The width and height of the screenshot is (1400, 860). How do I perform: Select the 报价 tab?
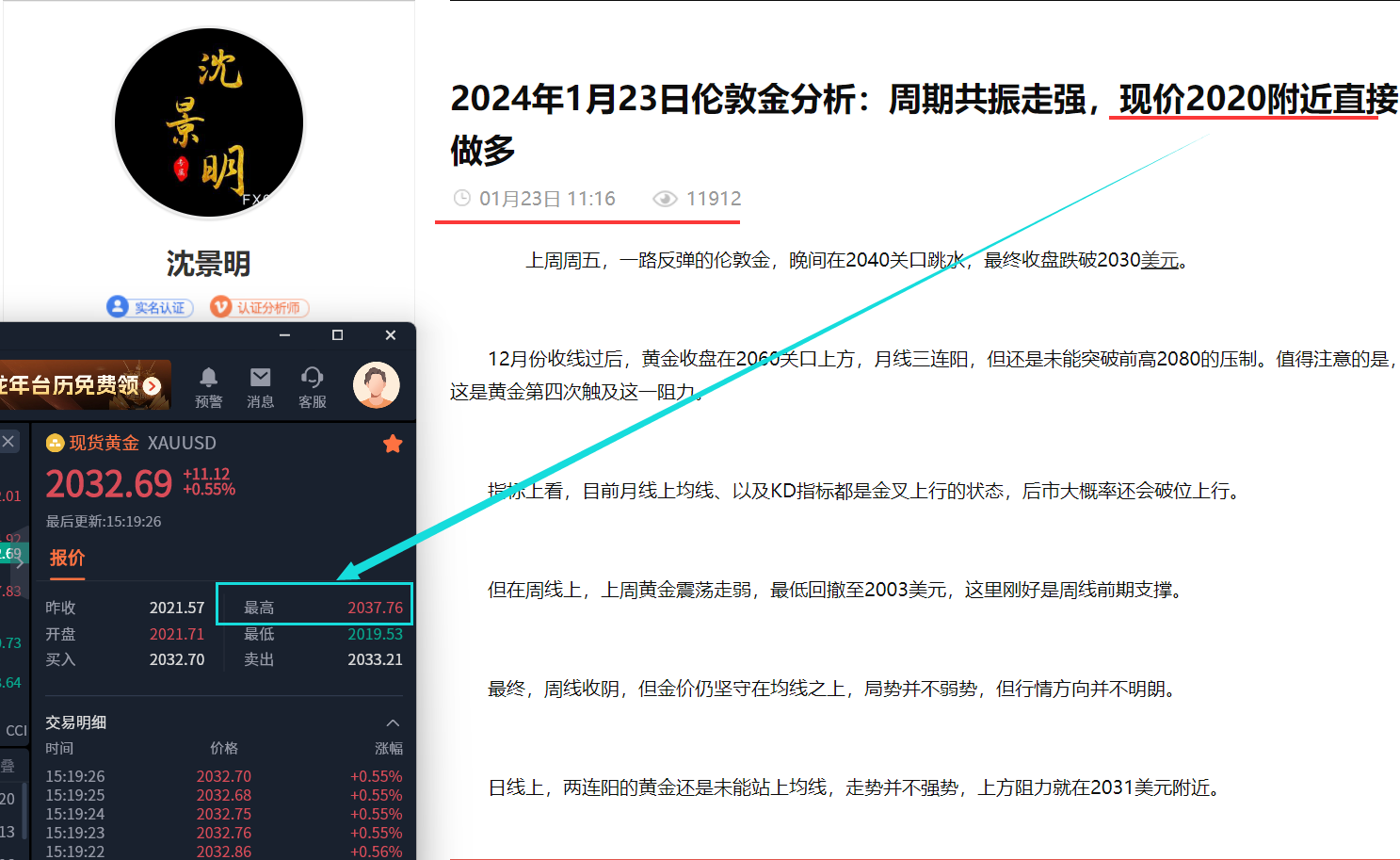click(67, 558)
